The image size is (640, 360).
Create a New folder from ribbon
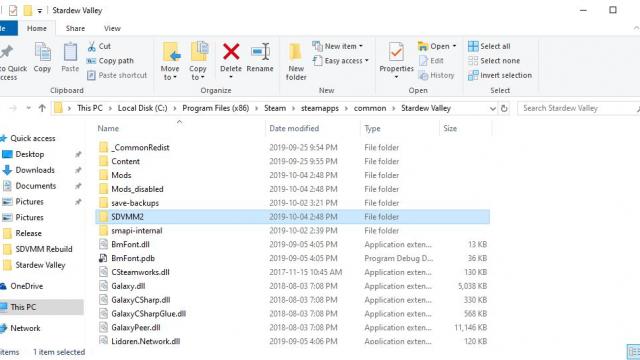pyautogui.click(x=296, y=61)
